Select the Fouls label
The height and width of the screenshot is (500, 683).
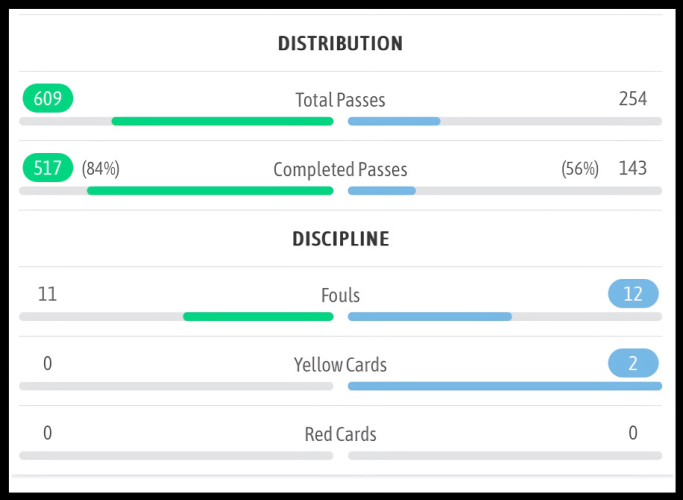coord(340,295)
